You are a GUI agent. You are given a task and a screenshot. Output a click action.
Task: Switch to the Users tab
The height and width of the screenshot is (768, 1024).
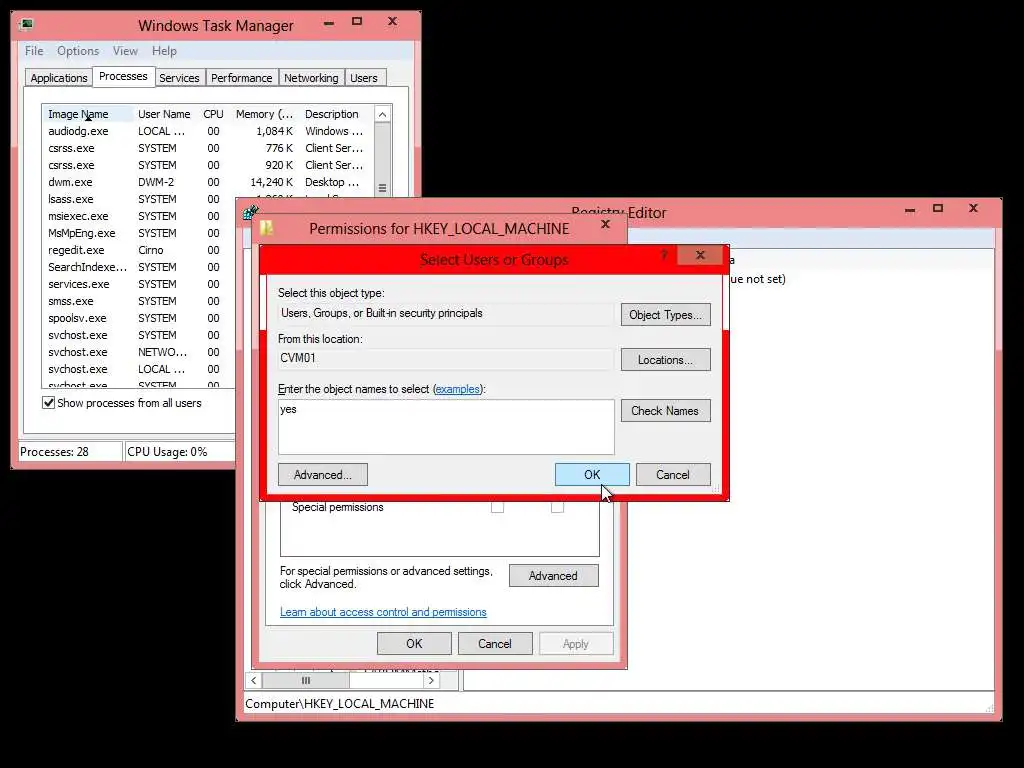tap(364, 78)
